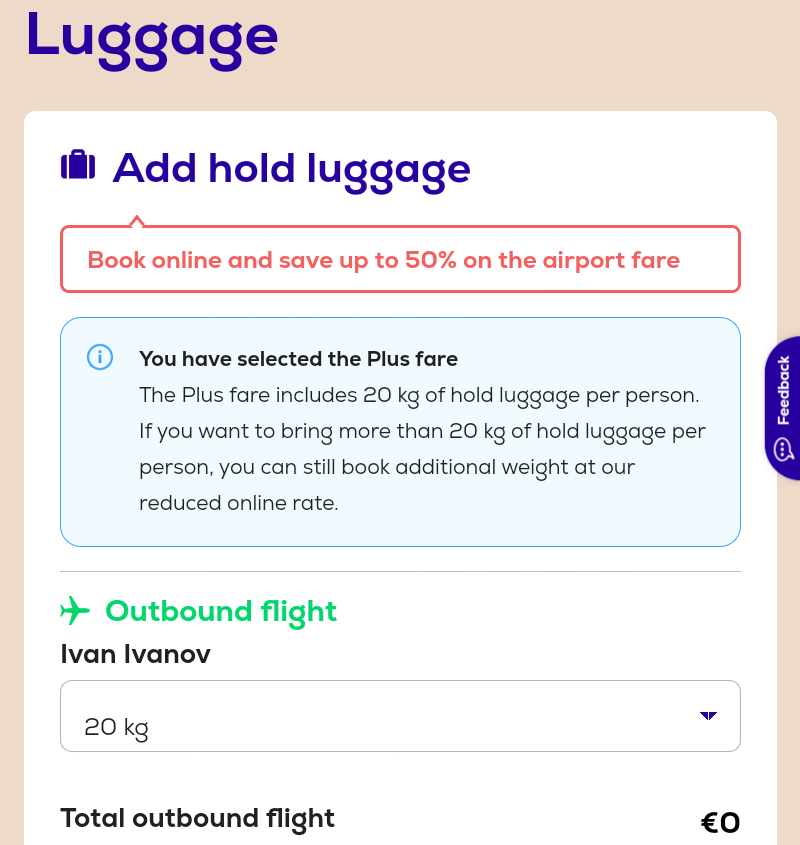The height and width of the screenshot is (845, 800).
Task: Click the suitcase icon beside Add hold luggage
Action: tap(78, 164)
